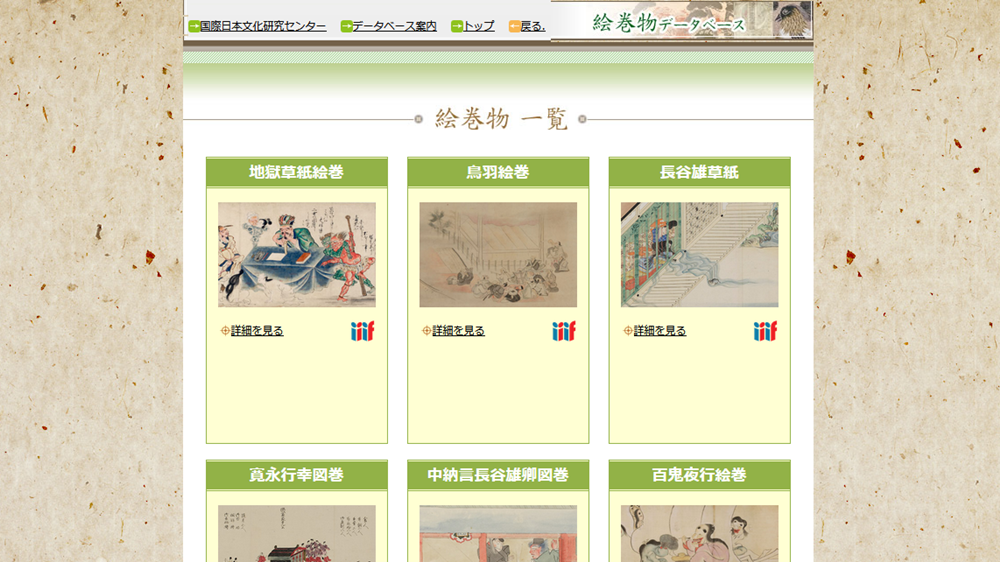Click the 戻る back link
The width and height of the screenshot is (1000, 562).
533,26
